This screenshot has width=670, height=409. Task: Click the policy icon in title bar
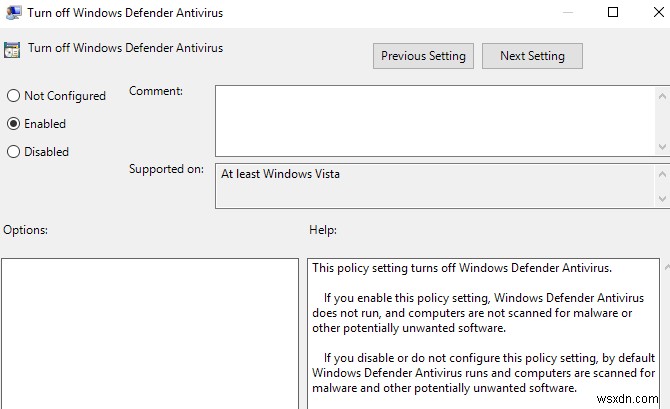coord(12,13)
